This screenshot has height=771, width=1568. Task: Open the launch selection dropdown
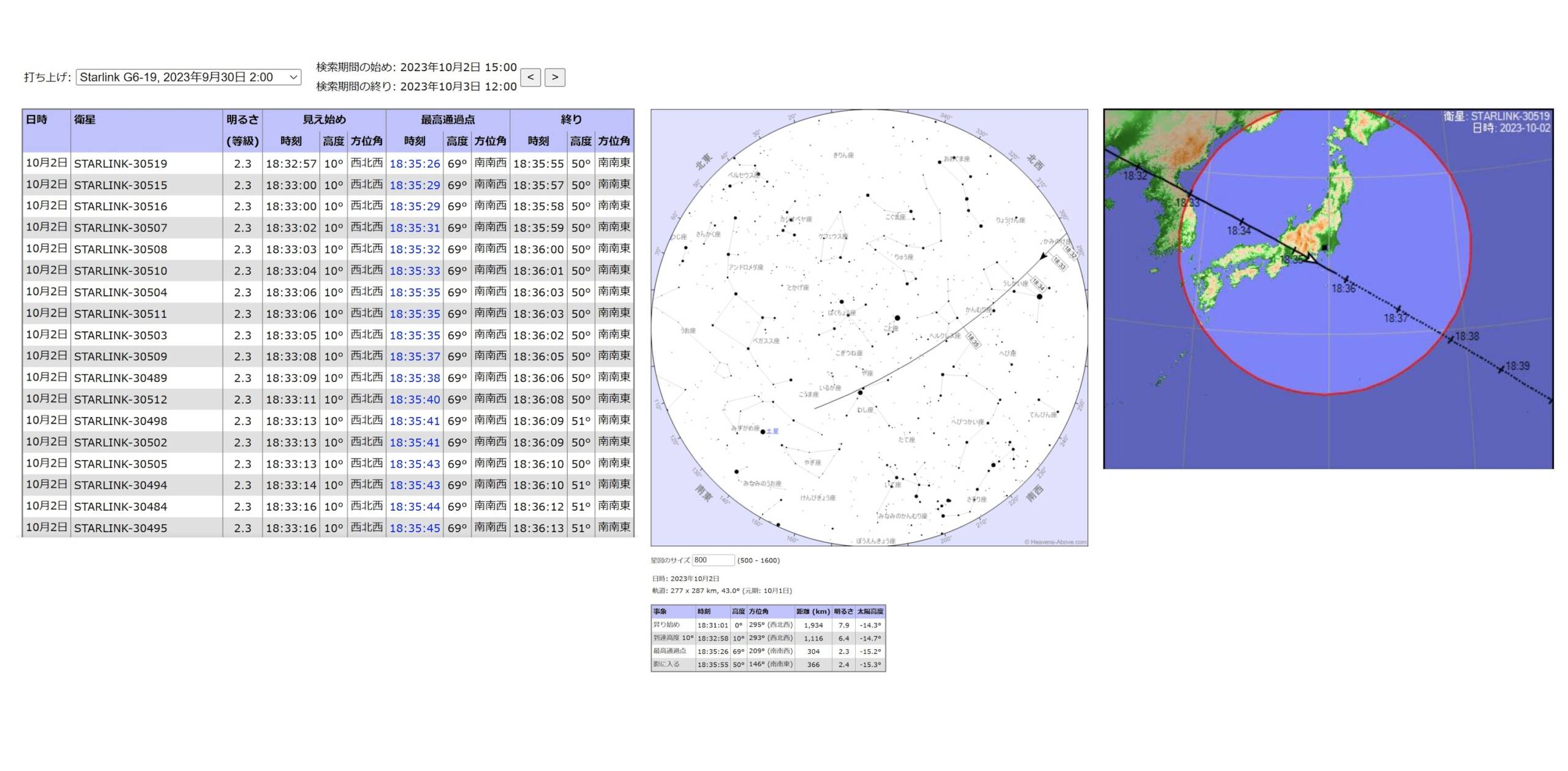[188, 77]
